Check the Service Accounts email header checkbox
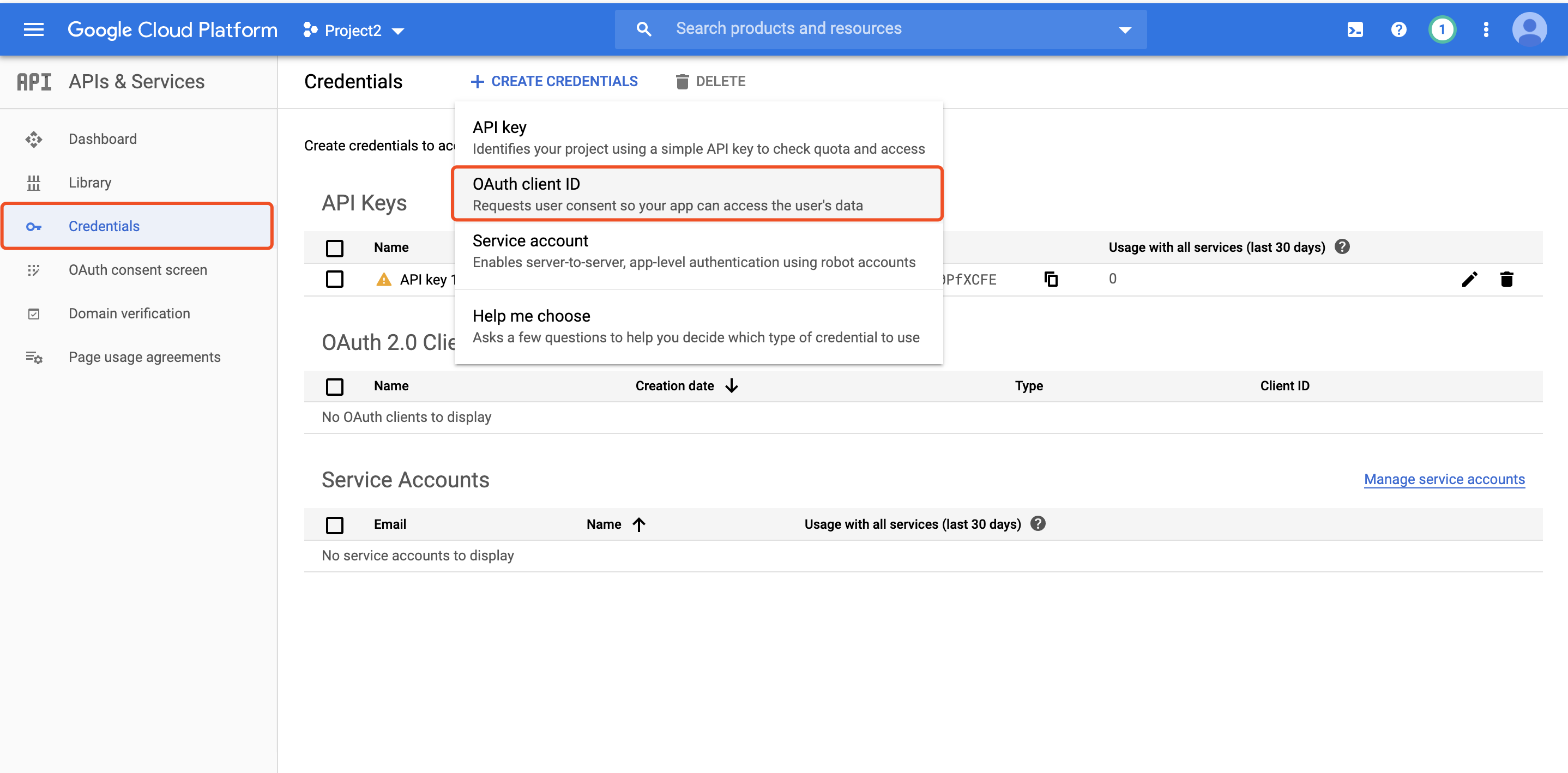 335,524
